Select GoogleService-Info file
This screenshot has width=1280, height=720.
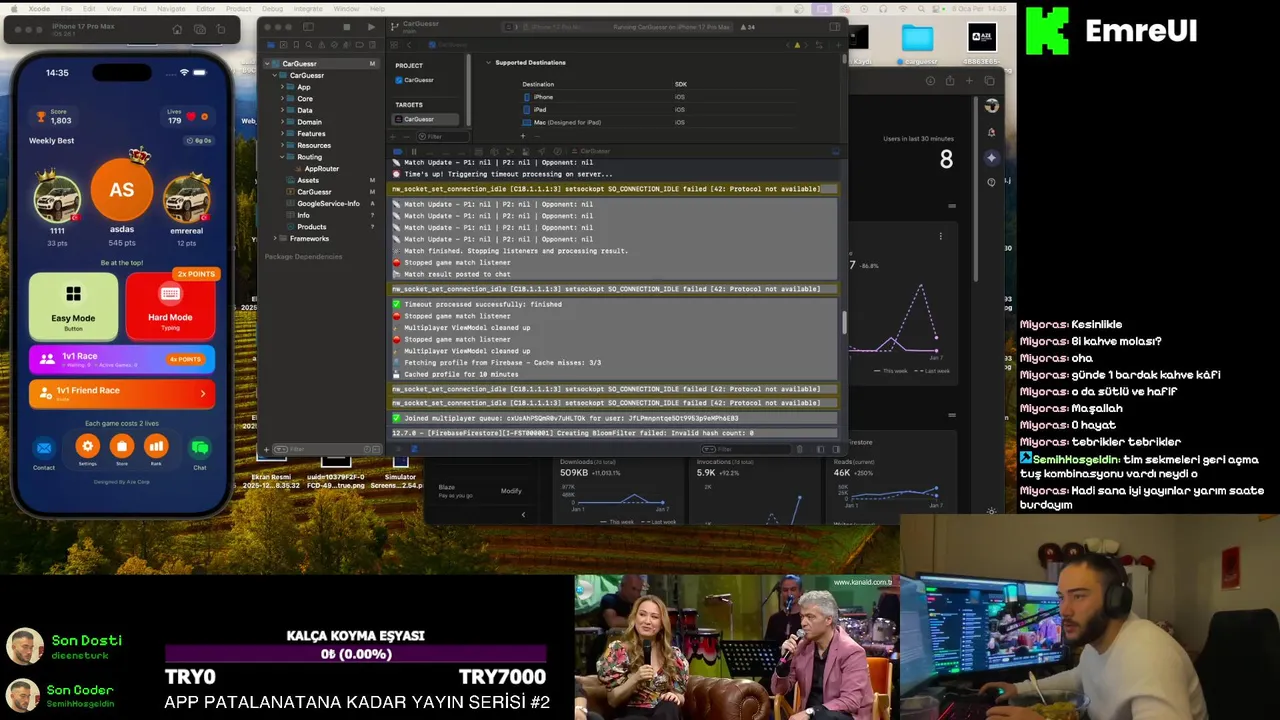click(x=328, y=203)
